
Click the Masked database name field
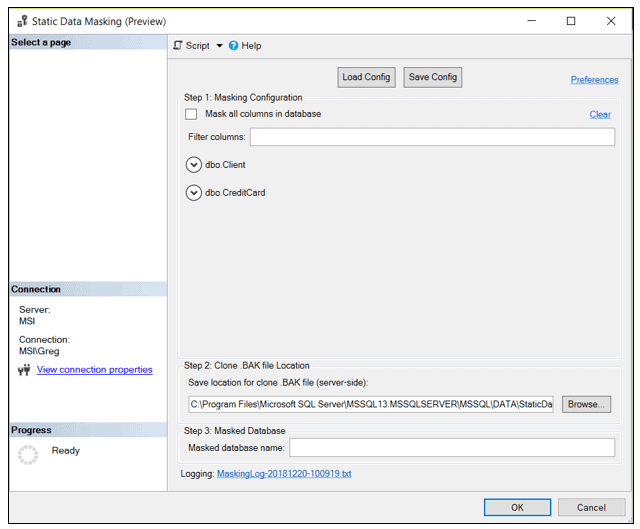click(452, 448)
